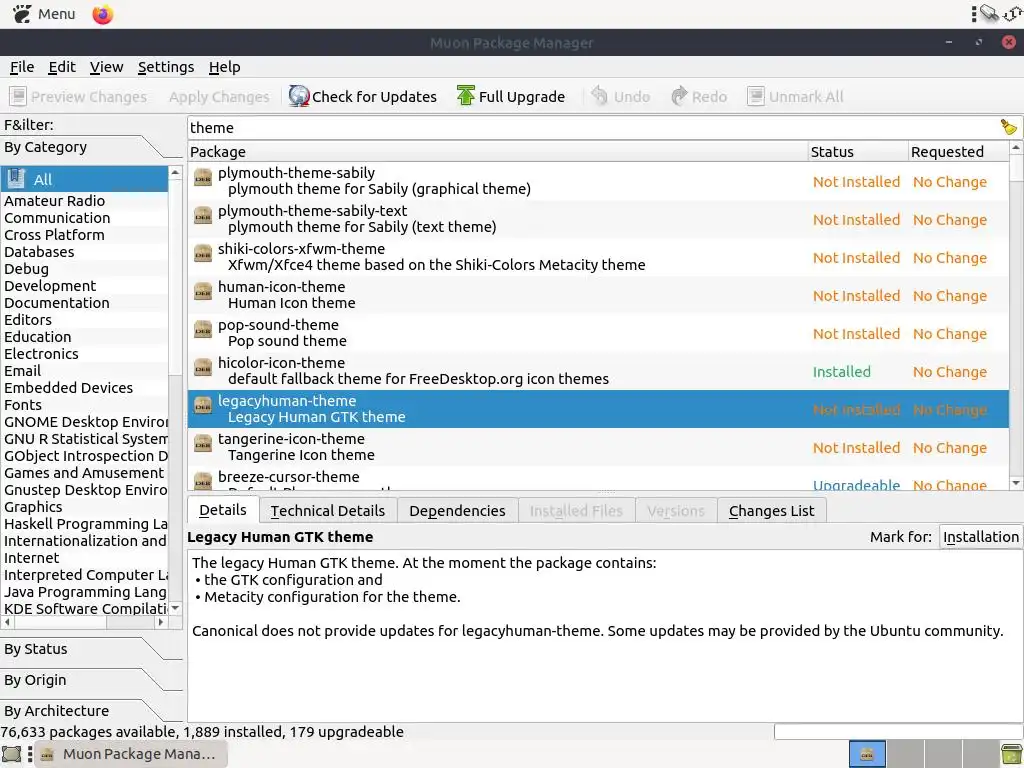Open the View menu
The image size is (1024, 768).
[x=106, y=67]
